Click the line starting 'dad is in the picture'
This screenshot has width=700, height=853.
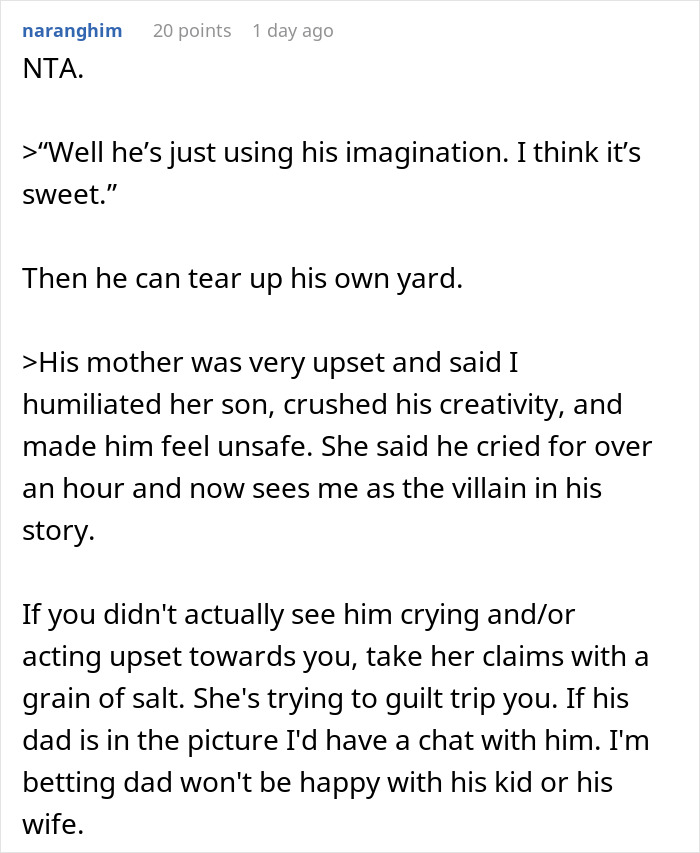(336, 740)
